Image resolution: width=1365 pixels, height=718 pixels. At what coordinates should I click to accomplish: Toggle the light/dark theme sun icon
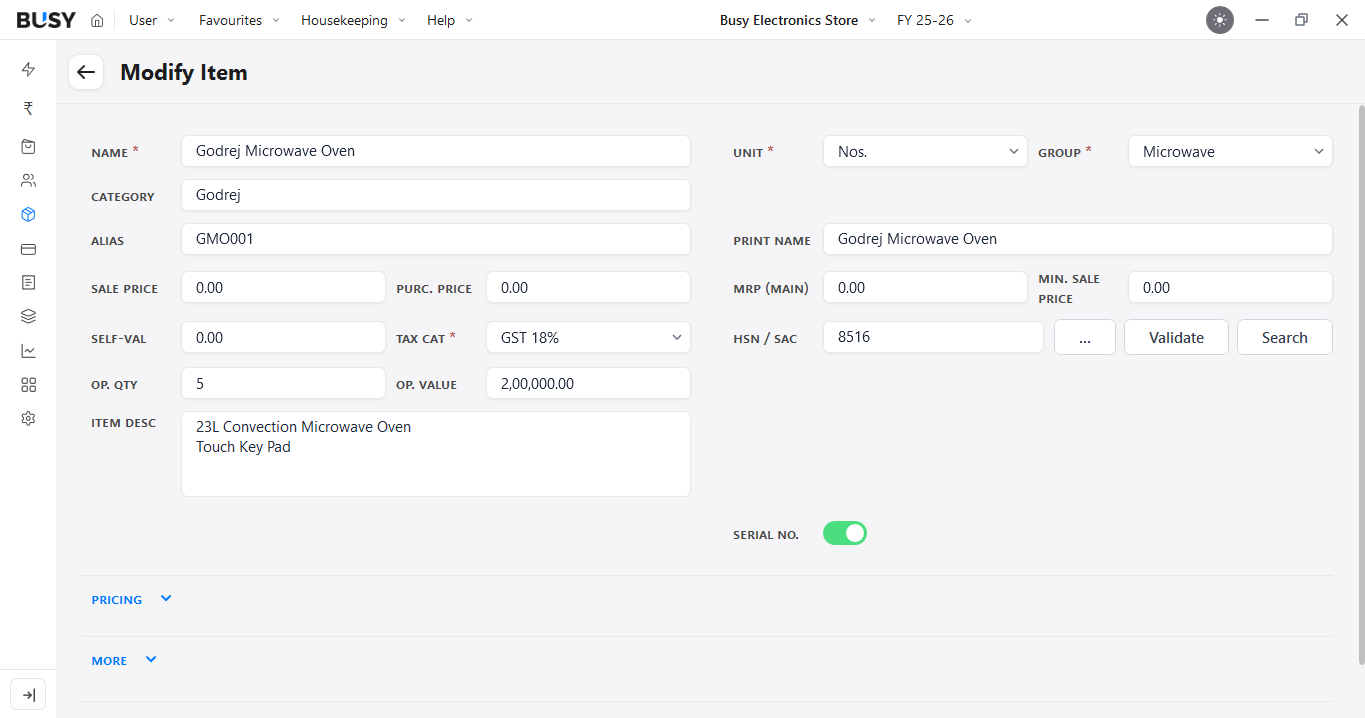pyautogui.click(x=1219, y=20)
